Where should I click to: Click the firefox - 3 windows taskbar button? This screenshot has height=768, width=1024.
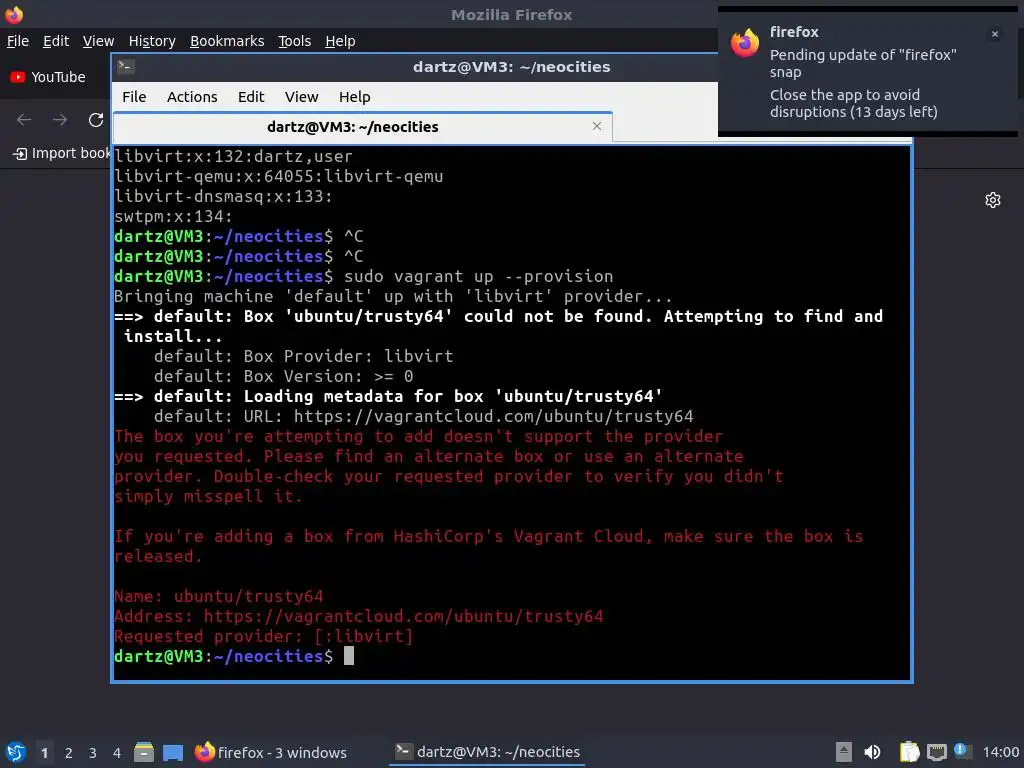pyautogui.click(x=270, y=752)
